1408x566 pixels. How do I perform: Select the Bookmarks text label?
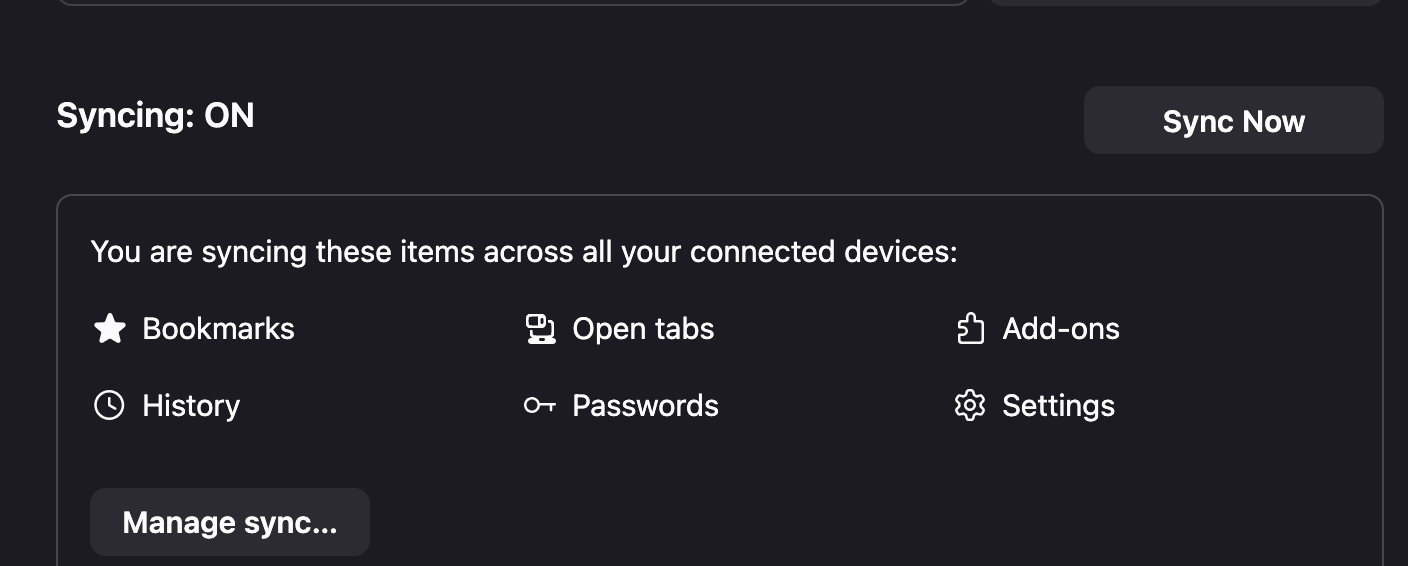click(x=218, y=329)
